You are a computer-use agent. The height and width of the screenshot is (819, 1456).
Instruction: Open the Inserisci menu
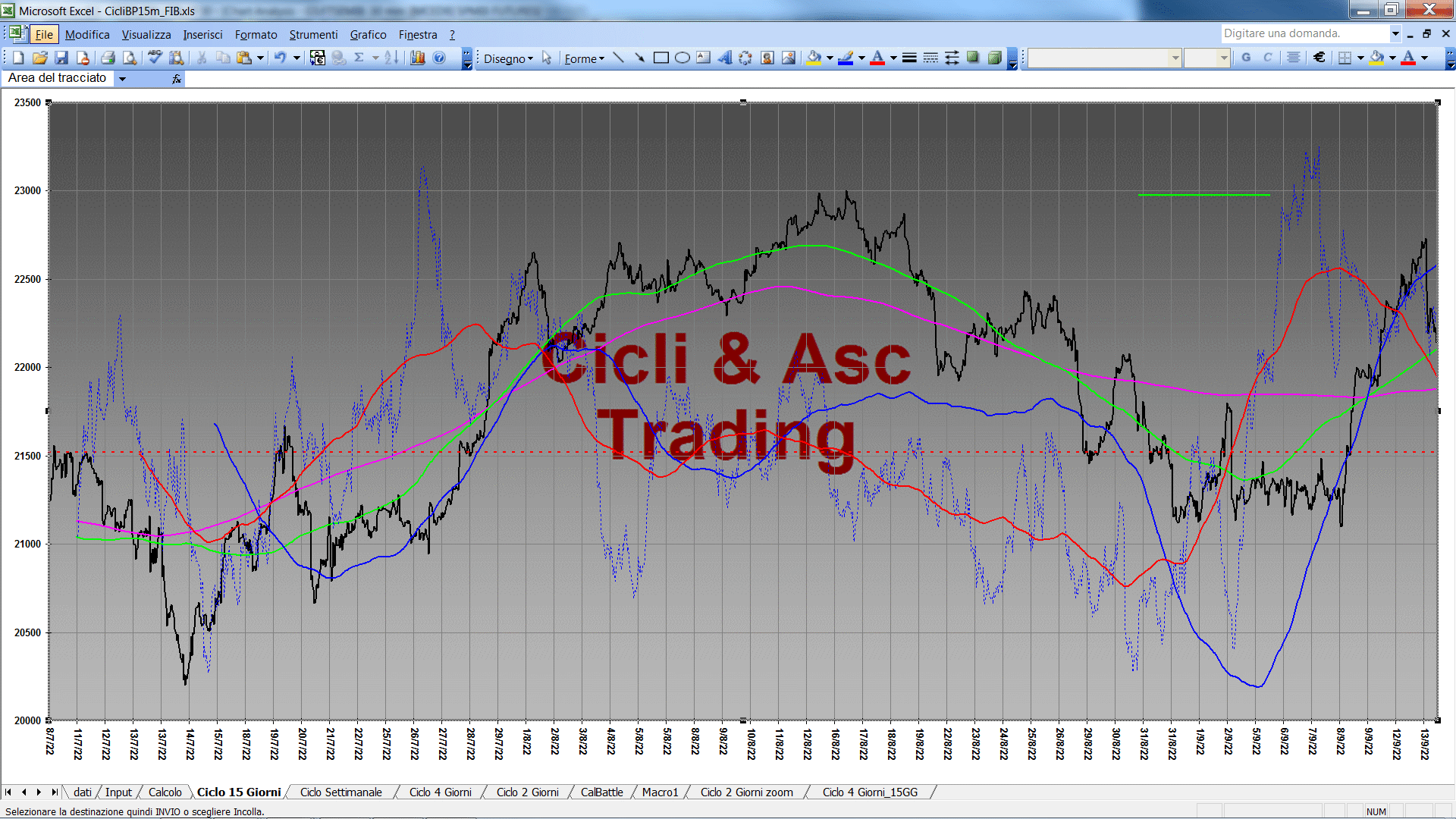(x=202, y=34)
